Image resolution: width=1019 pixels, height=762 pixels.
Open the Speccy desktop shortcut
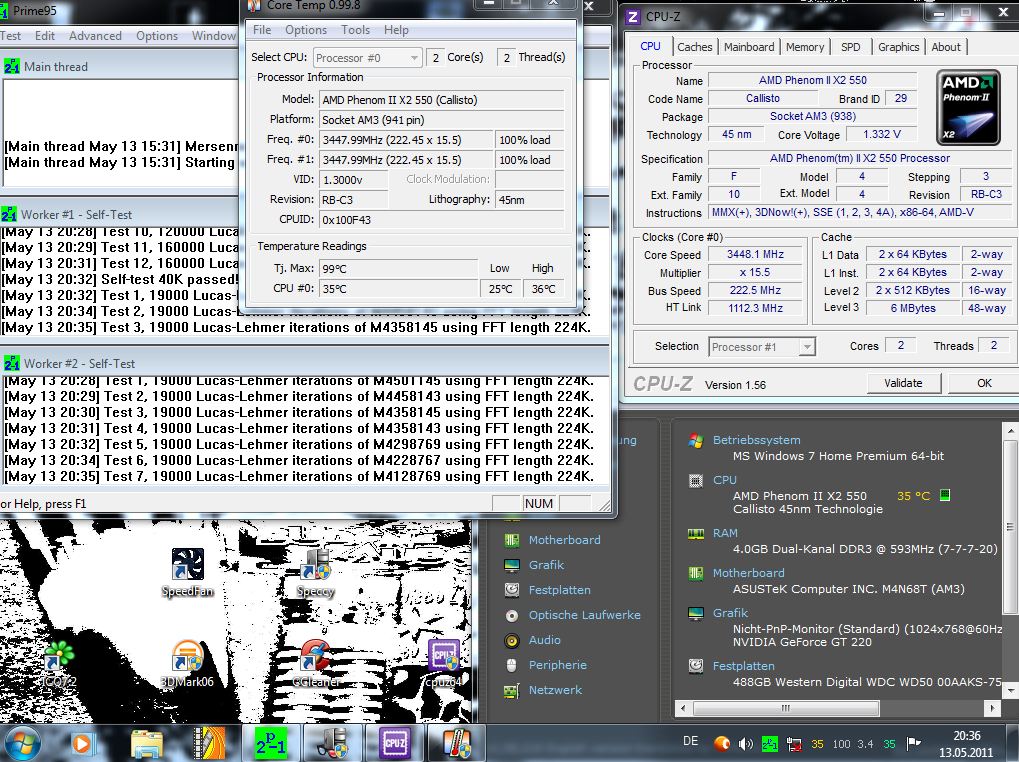point(315,572)
